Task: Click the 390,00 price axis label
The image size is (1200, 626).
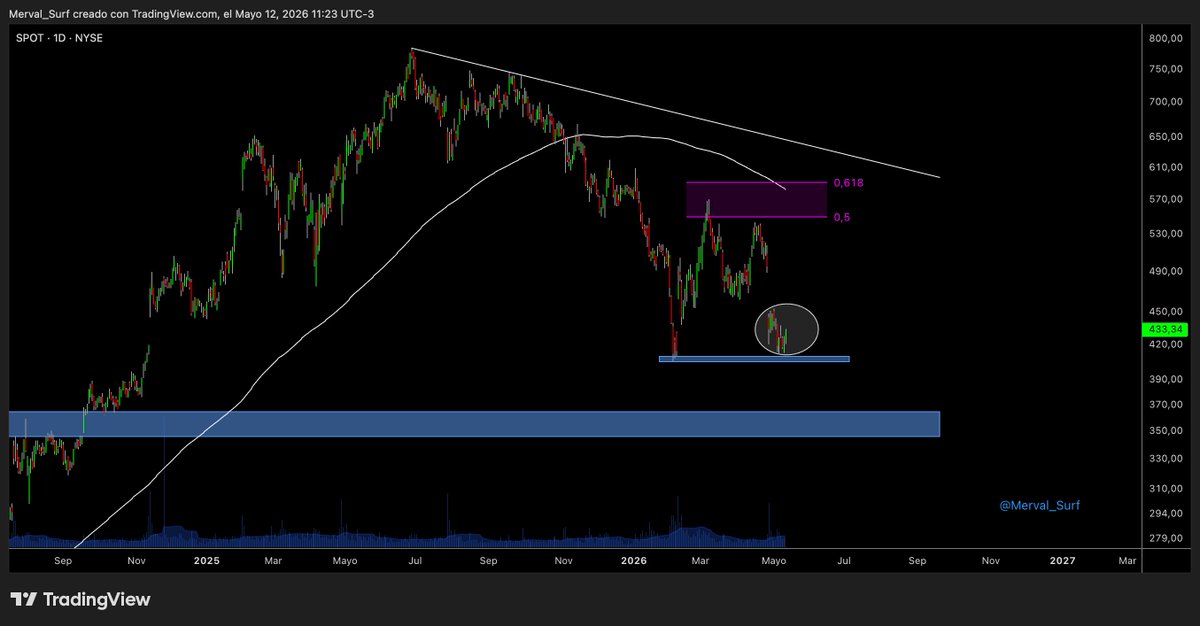Action: 1165,380
